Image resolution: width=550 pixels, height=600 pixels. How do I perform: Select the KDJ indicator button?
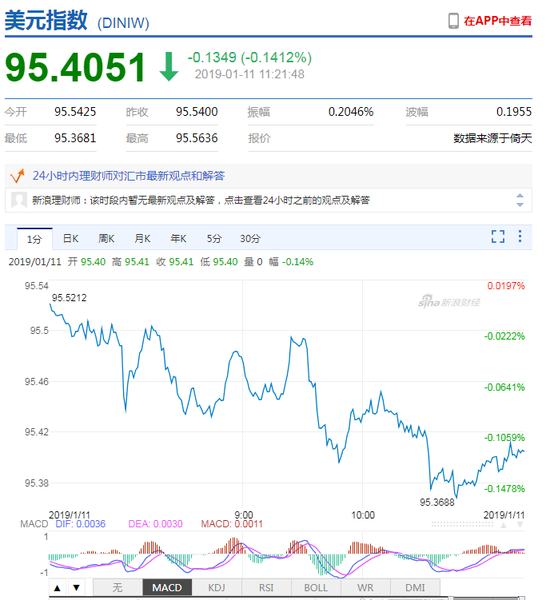point(217,587)
